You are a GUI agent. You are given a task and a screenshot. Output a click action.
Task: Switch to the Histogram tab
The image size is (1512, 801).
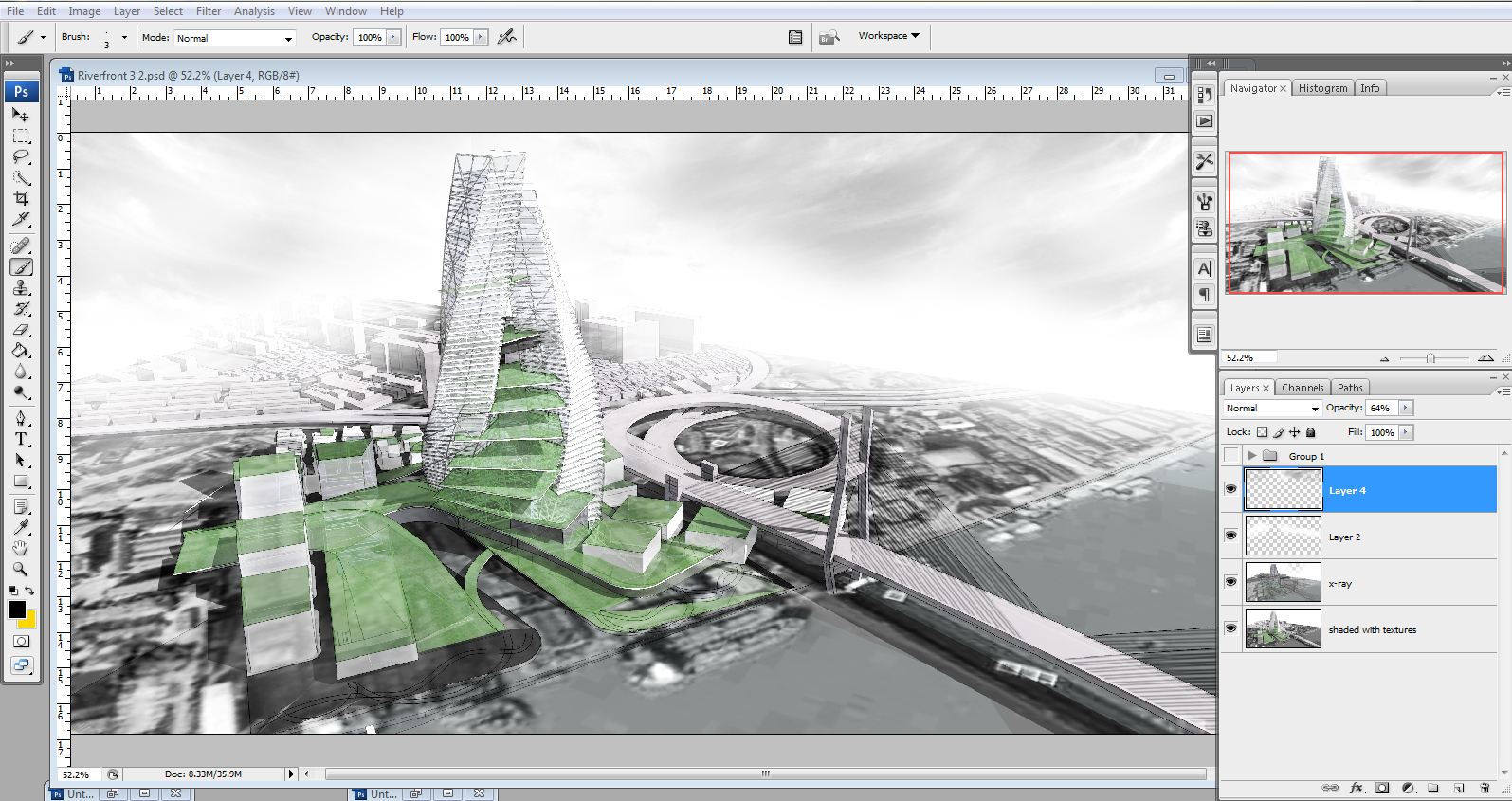point(1322,88)
